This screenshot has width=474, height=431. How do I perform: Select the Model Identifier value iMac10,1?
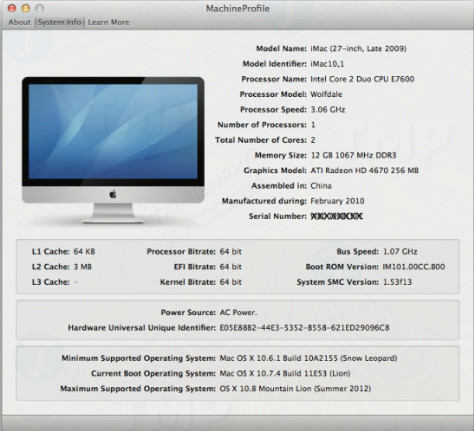(327, 64)
